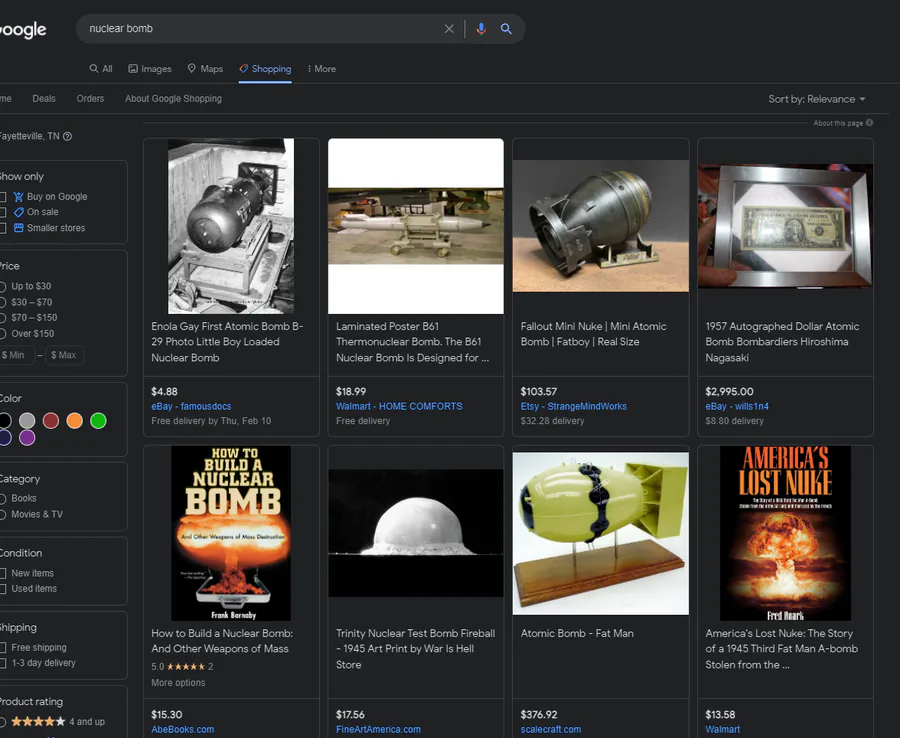
Task: Open Orders in shopping menu
Action: (90, 99)
